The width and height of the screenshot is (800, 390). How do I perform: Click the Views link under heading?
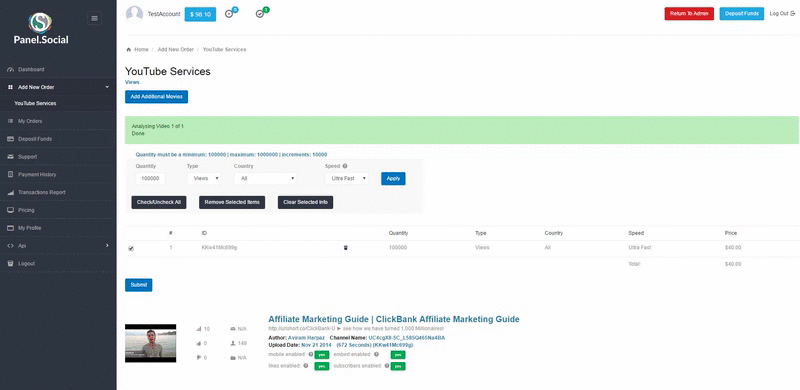coord(132,82)
